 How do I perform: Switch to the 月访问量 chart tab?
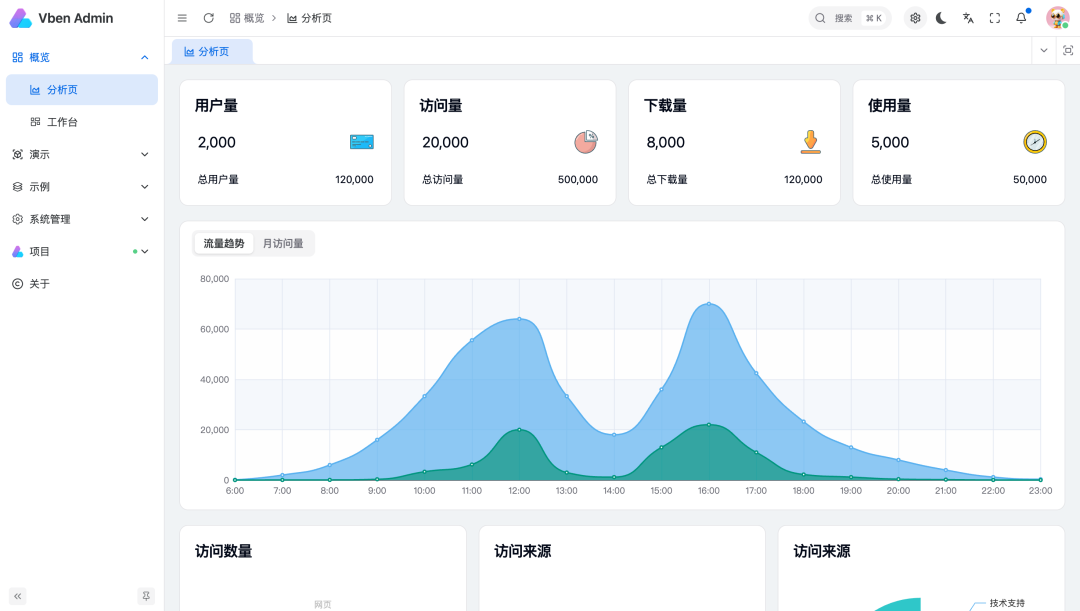click(x=283, y=243)
